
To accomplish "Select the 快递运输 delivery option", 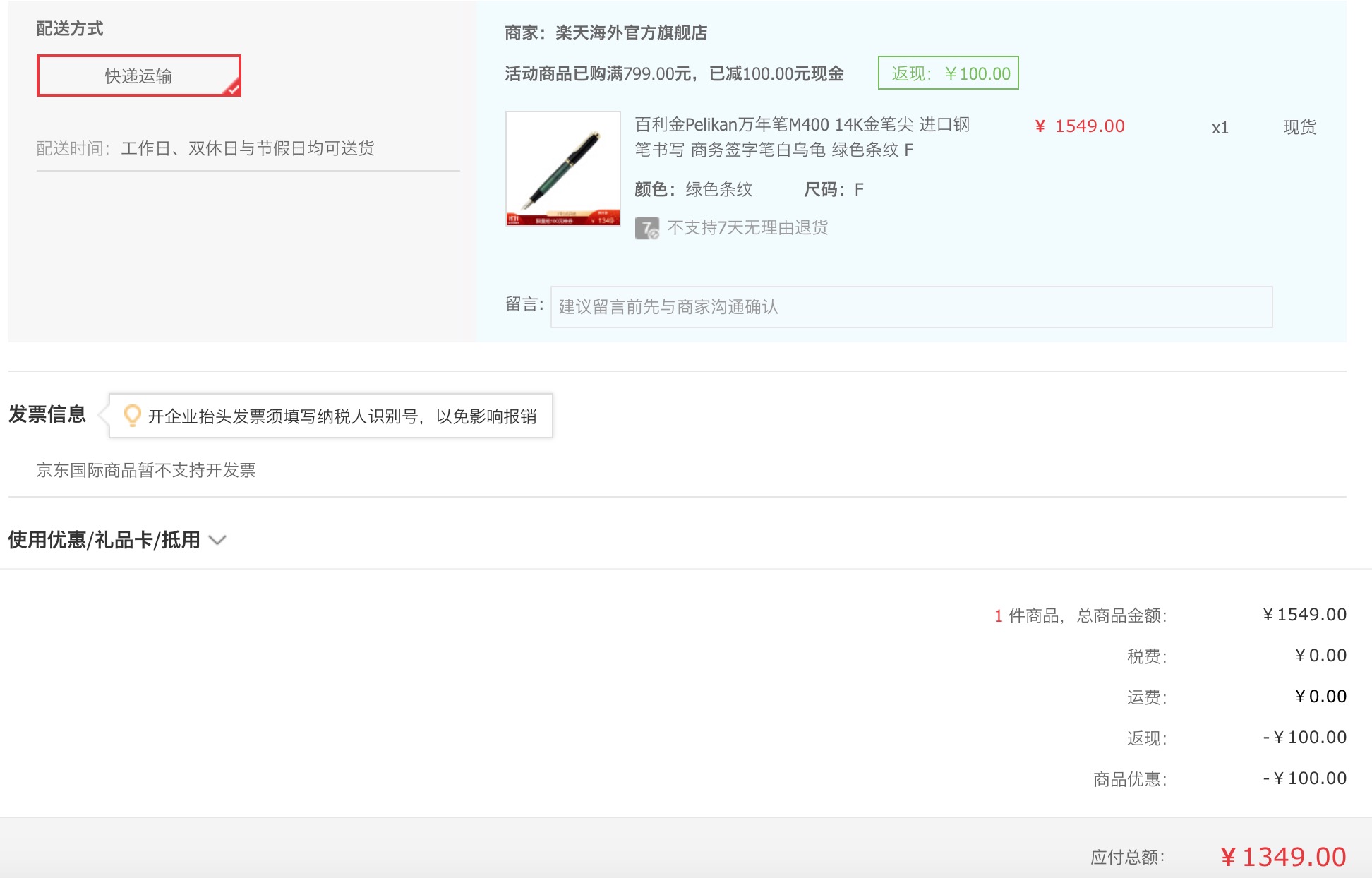I will 139,76.
